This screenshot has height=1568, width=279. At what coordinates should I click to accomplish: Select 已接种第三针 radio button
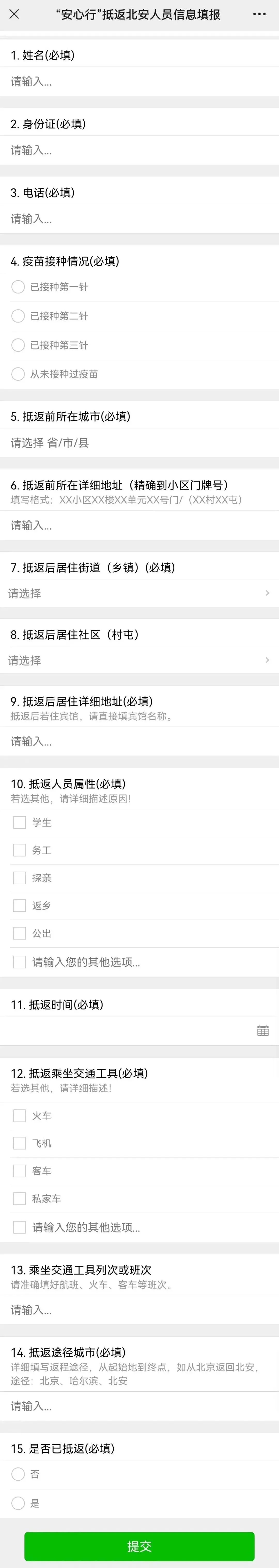click(18, 345)
